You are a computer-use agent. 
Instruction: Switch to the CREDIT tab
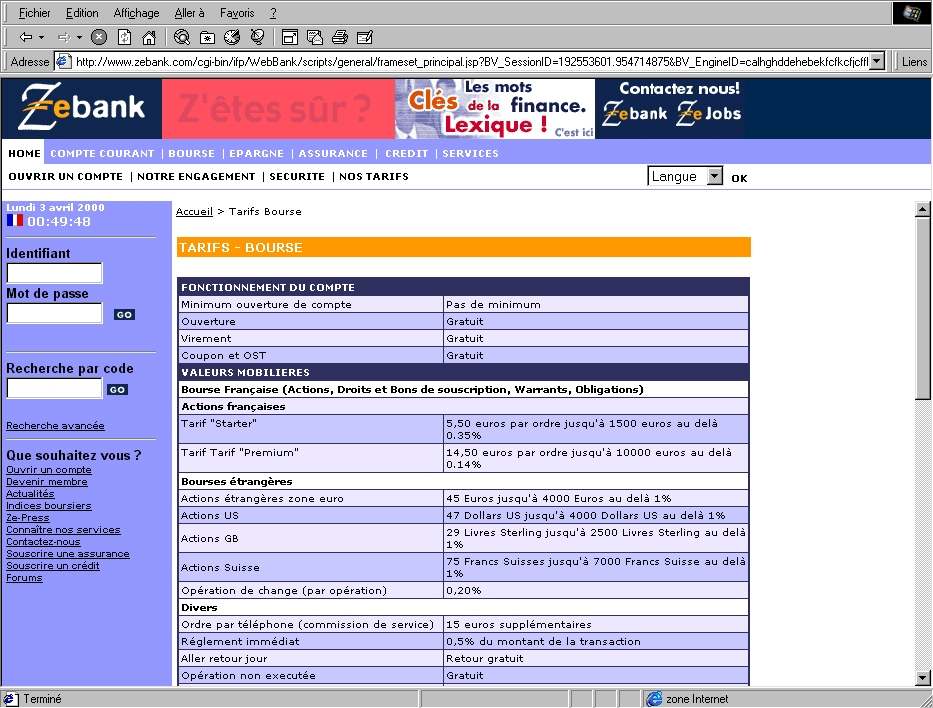point(406,153)
